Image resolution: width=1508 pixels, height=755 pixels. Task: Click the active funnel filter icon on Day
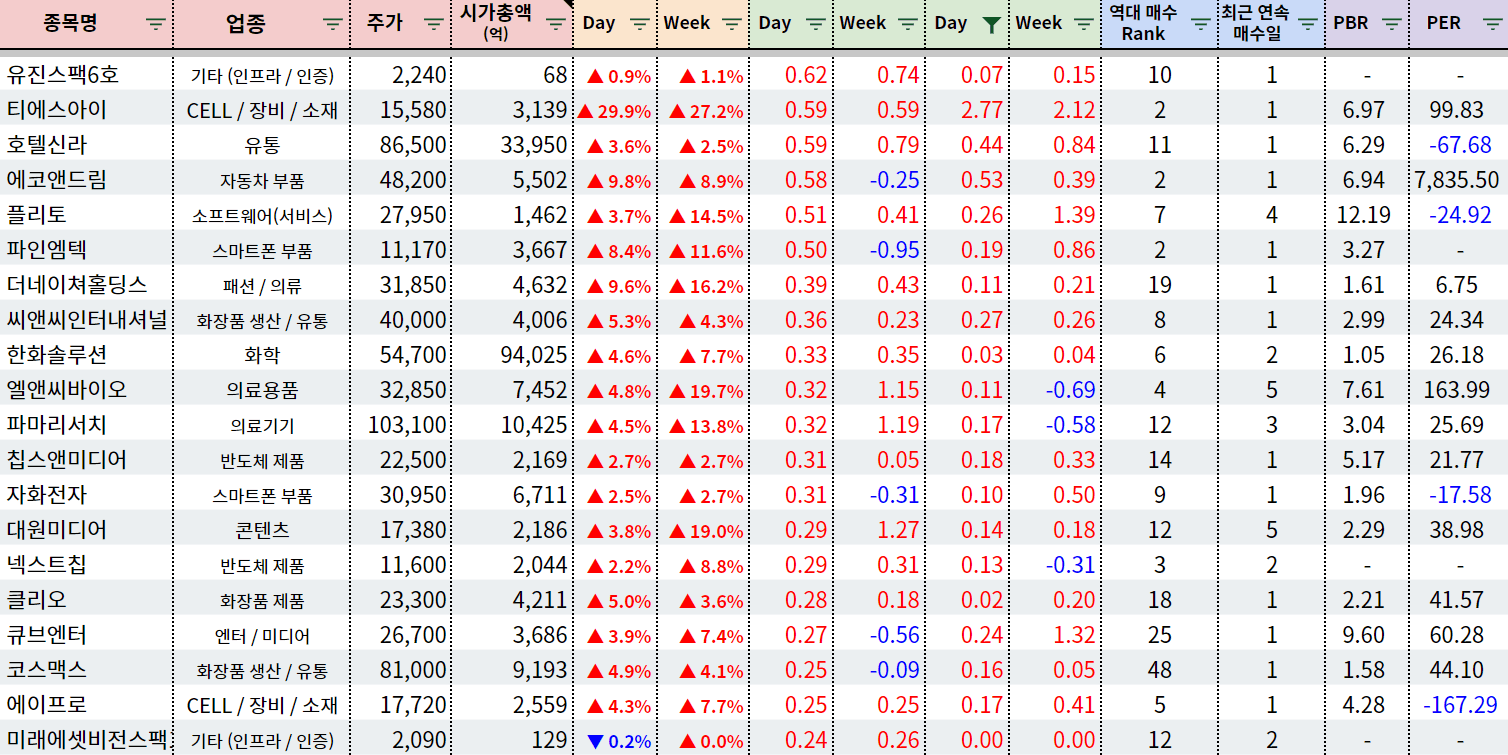click(x=992, y=24)
